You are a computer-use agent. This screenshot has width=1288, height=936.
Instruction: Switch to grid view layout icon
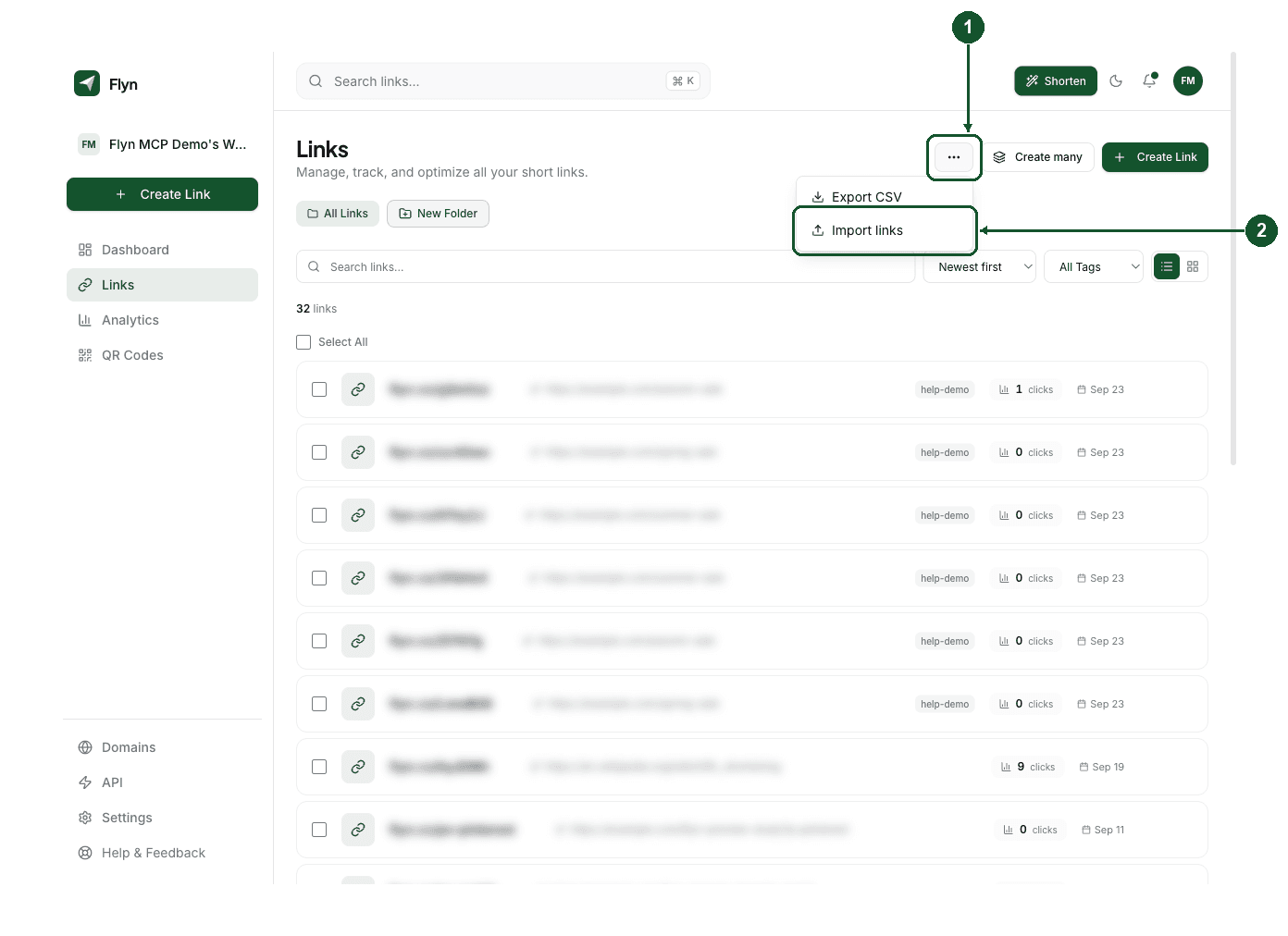click(x=1193, y=266)
